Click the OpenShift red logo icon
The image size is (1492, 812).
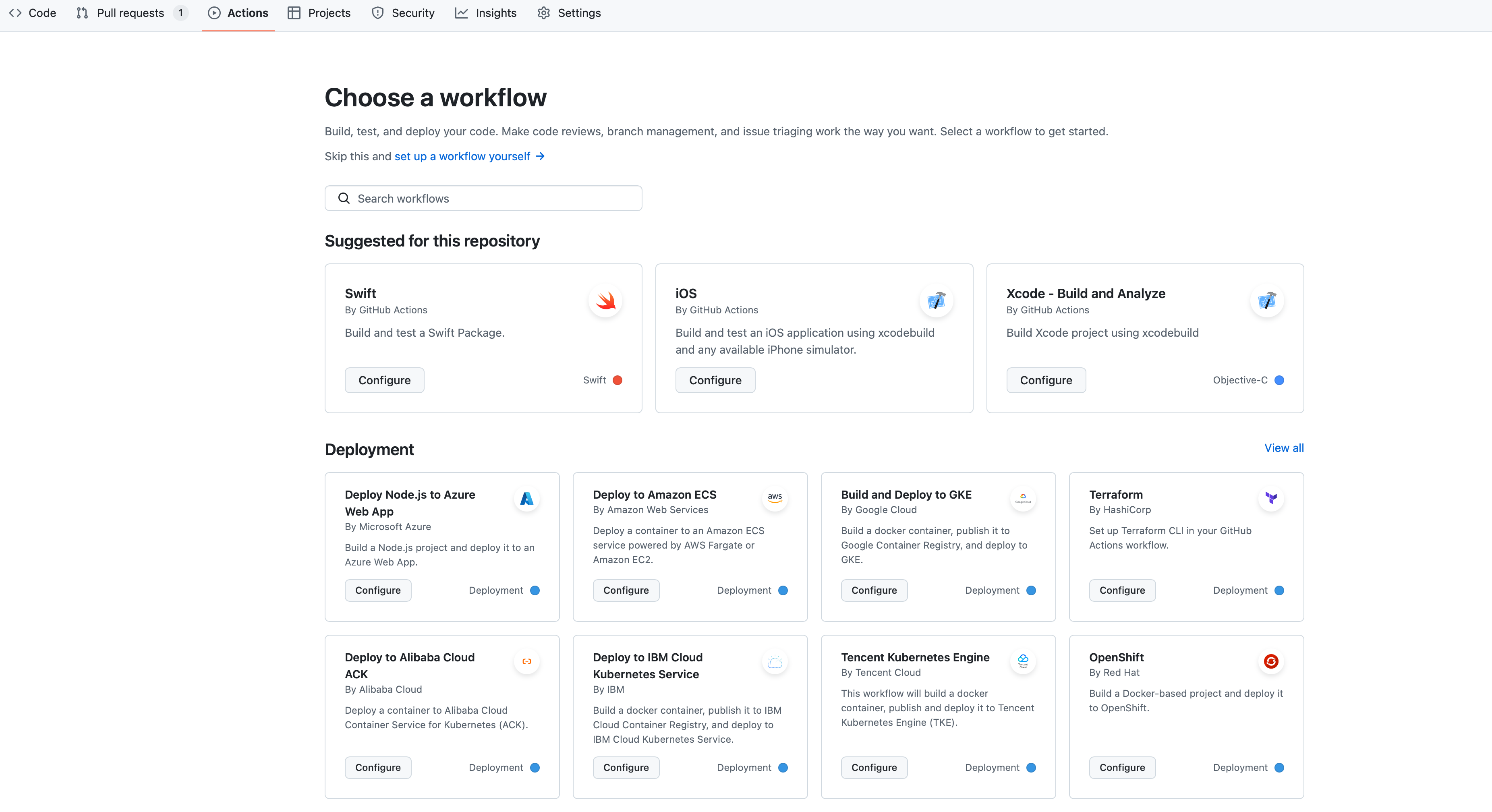[1271, 661]
